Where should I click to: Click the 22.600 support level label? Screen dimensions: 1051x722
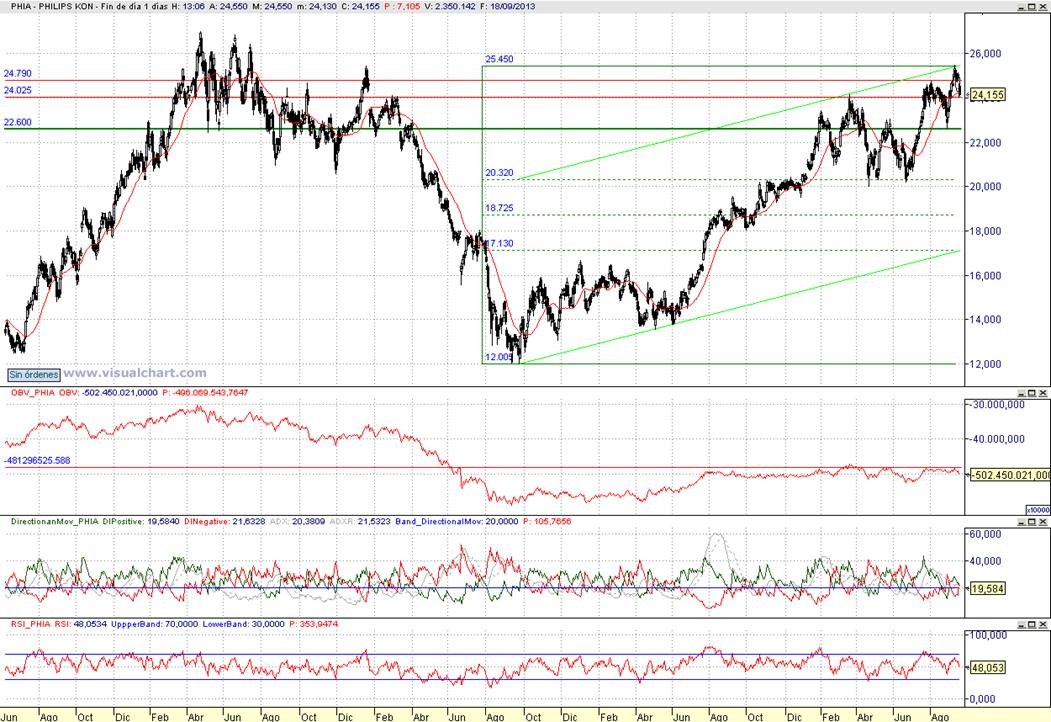(17, 122)
